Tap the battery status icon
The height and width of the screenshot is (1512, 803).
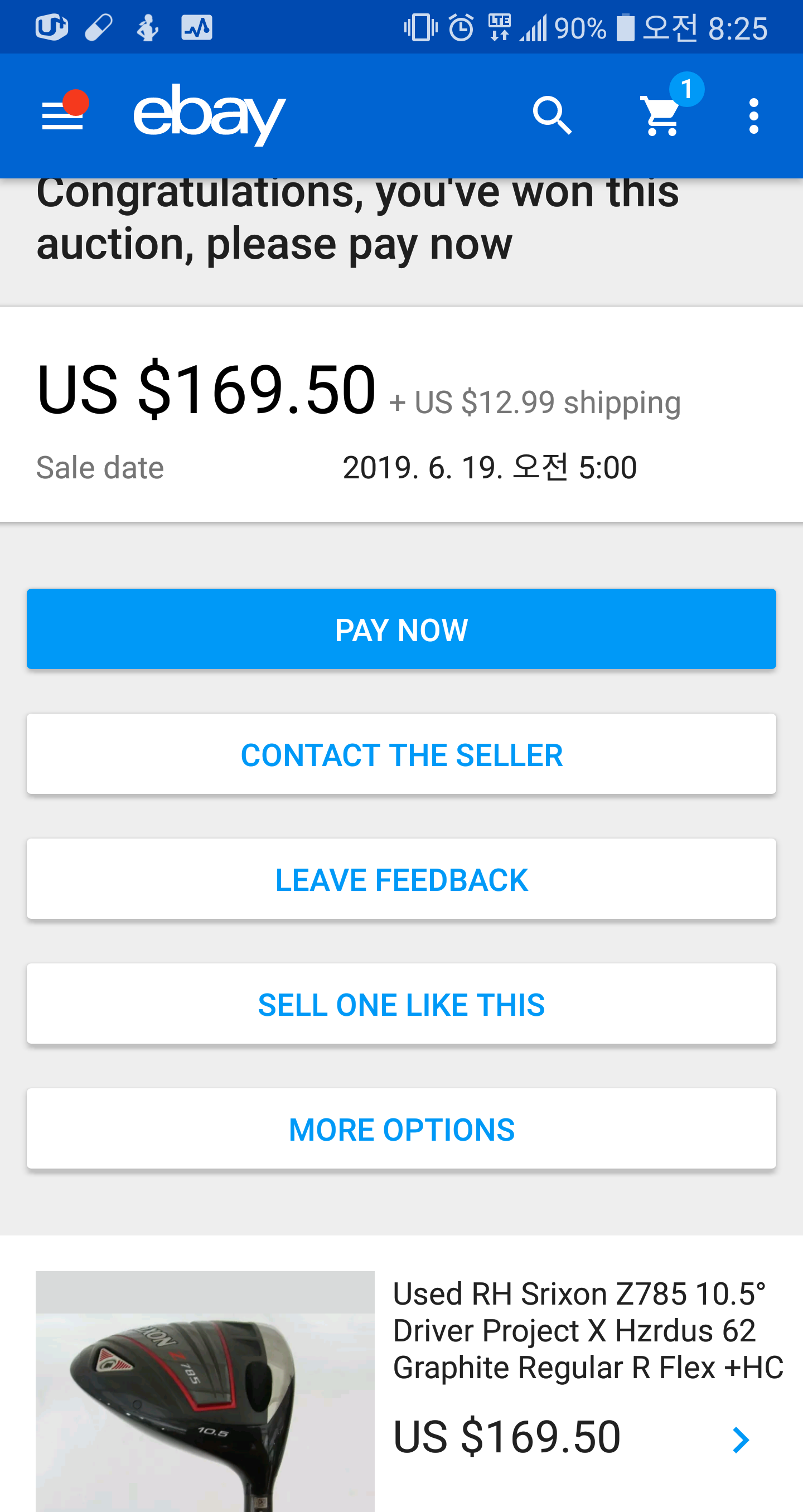[625, 28]
